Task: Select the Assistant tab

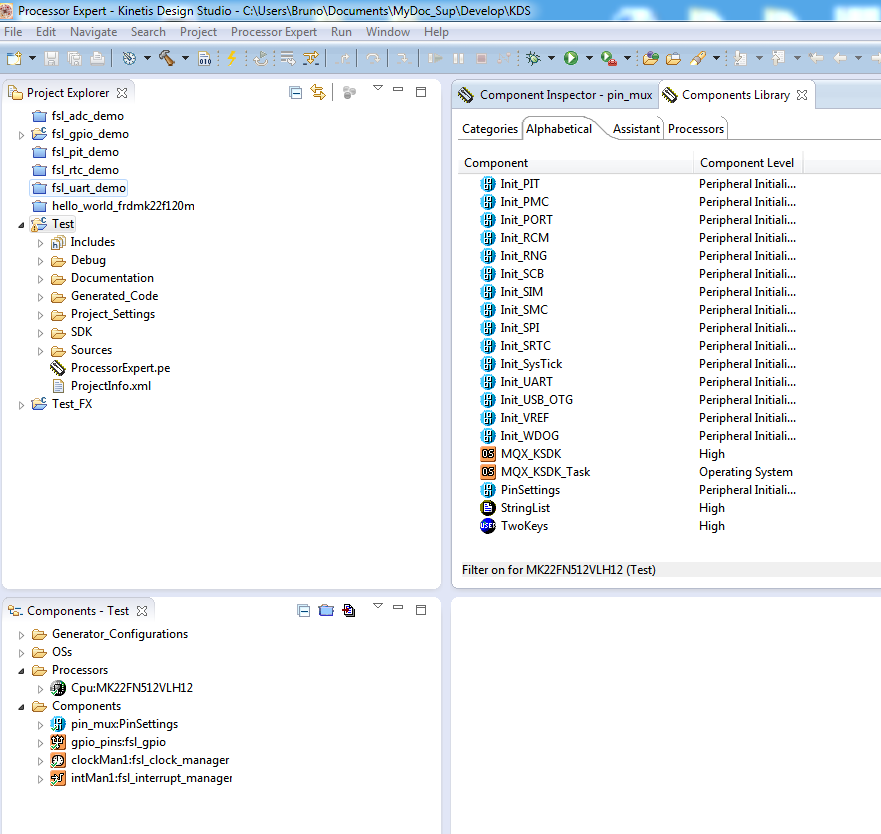Action: click(636, 129)
